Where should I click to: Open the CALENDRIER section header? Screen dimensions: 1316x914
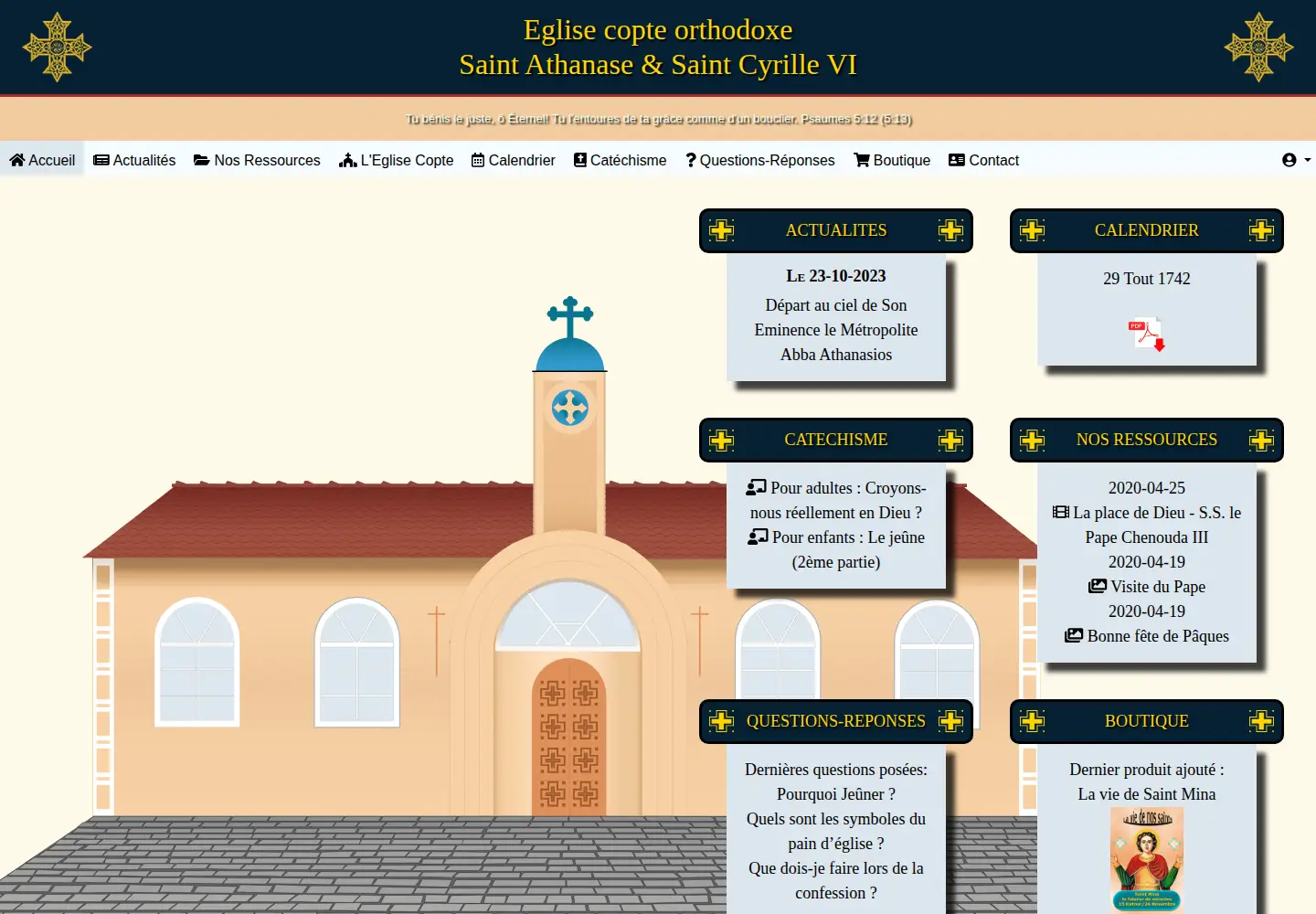click(x=1147, y=230)
